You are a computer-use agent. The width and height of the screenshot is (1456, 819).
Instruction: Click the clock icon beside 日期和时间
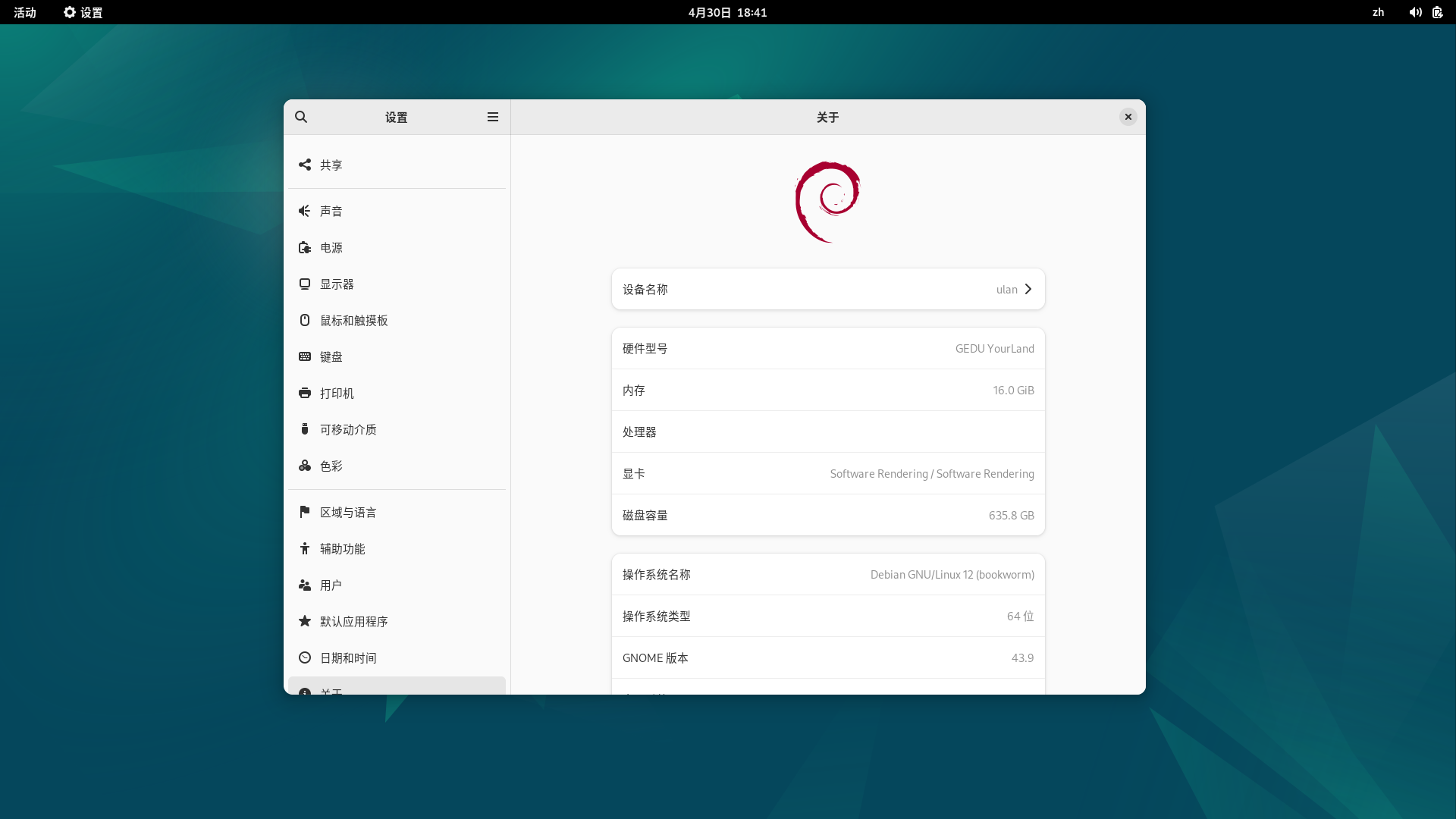click(x=305, y=657)
